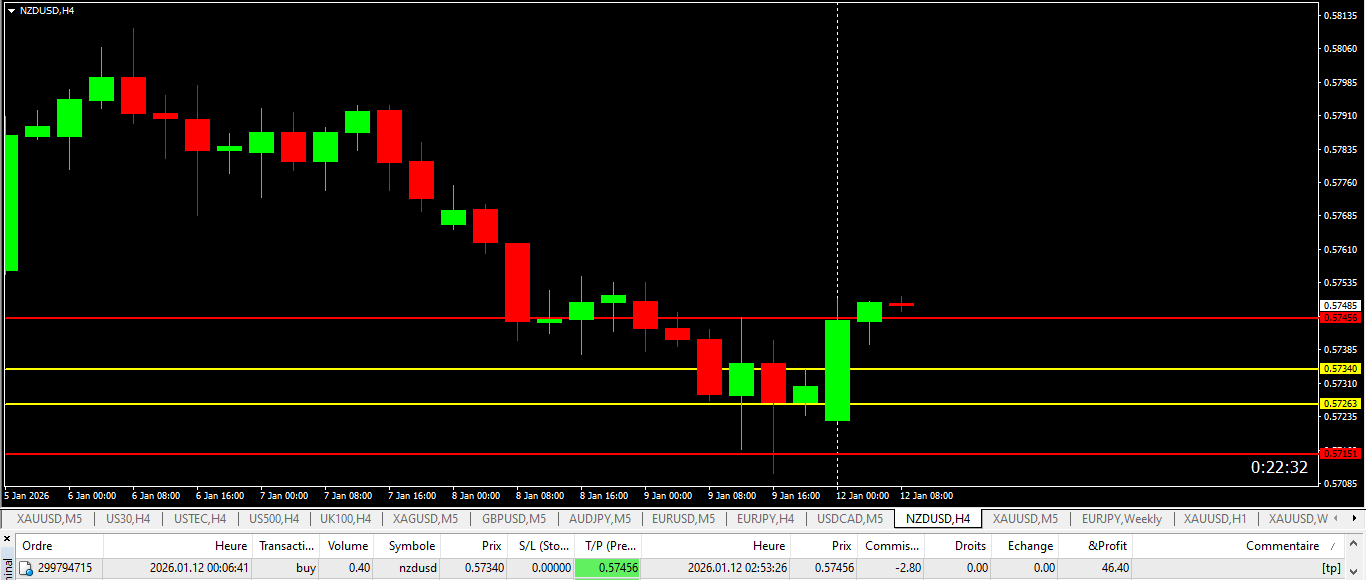Switch to the XAUUSD,H1 chart tab
Image resolution: width=1366 pixels, height=580 pixels.
1215,519
